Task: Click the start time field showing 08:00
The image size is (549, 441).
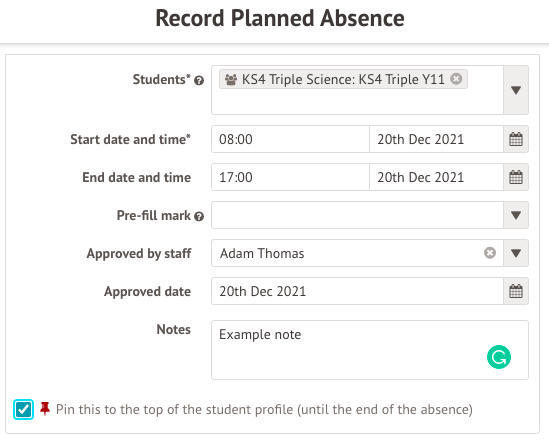Action: (x=290, y=139)
